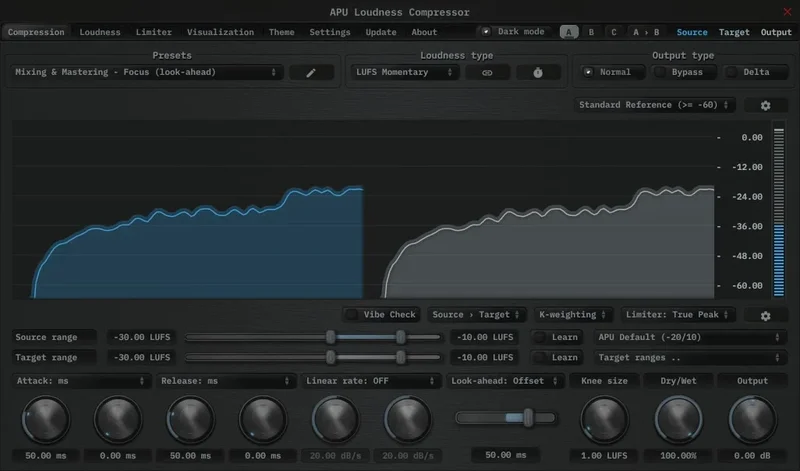800x471 pixels.
Task: Click the second Linear rate knob
Action: 408,420
